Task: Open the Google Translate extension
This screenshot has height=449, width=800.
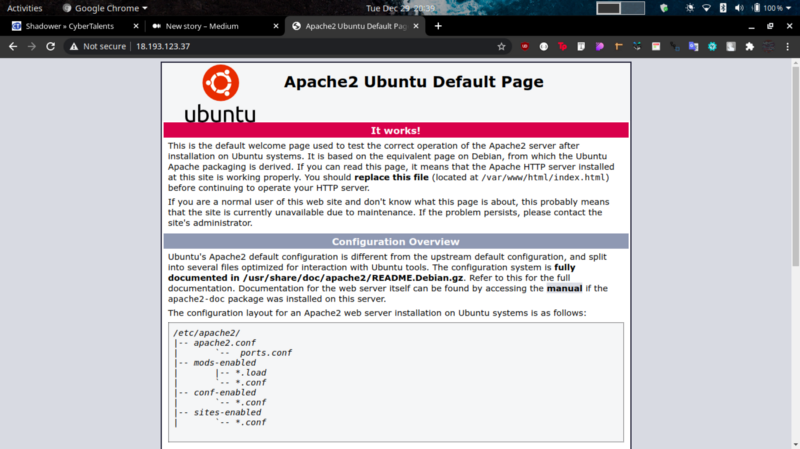Action: pos(693,46)
